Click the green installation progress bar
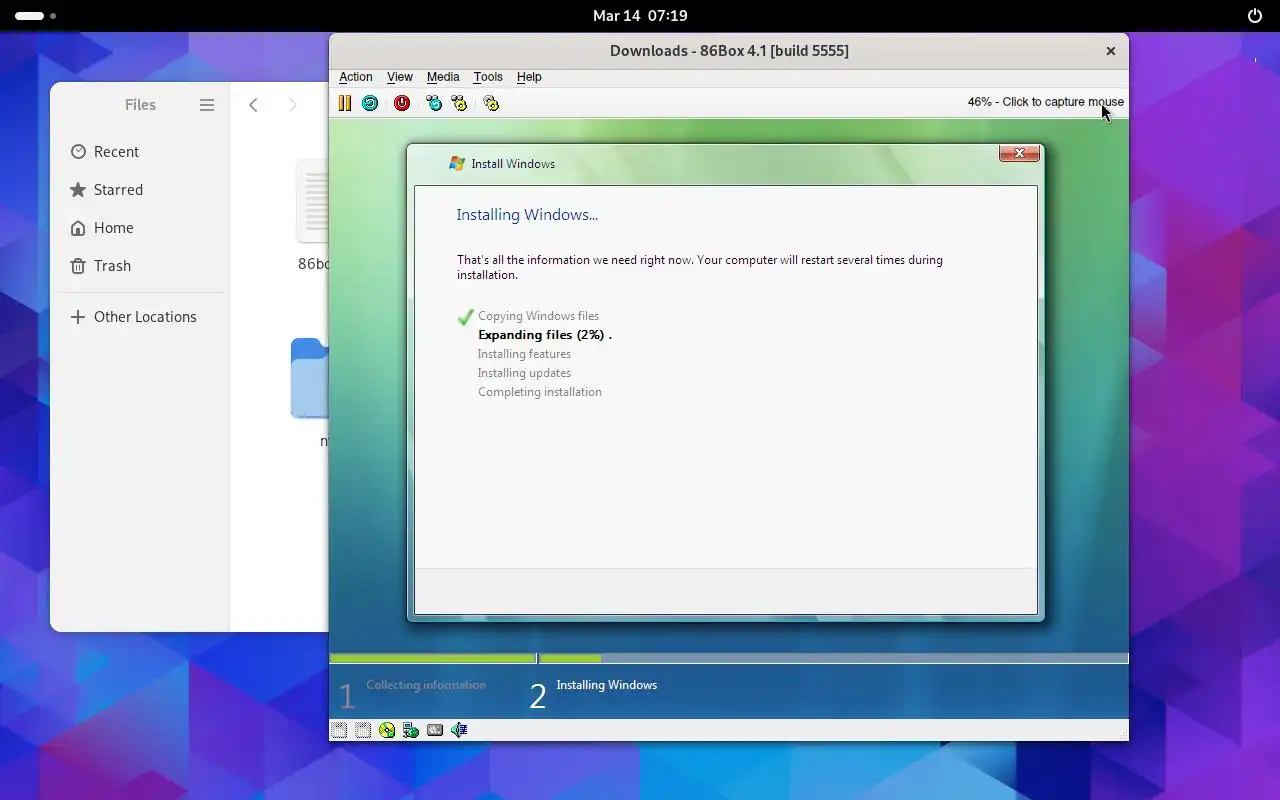1280x800 pixels. [729, 658]
